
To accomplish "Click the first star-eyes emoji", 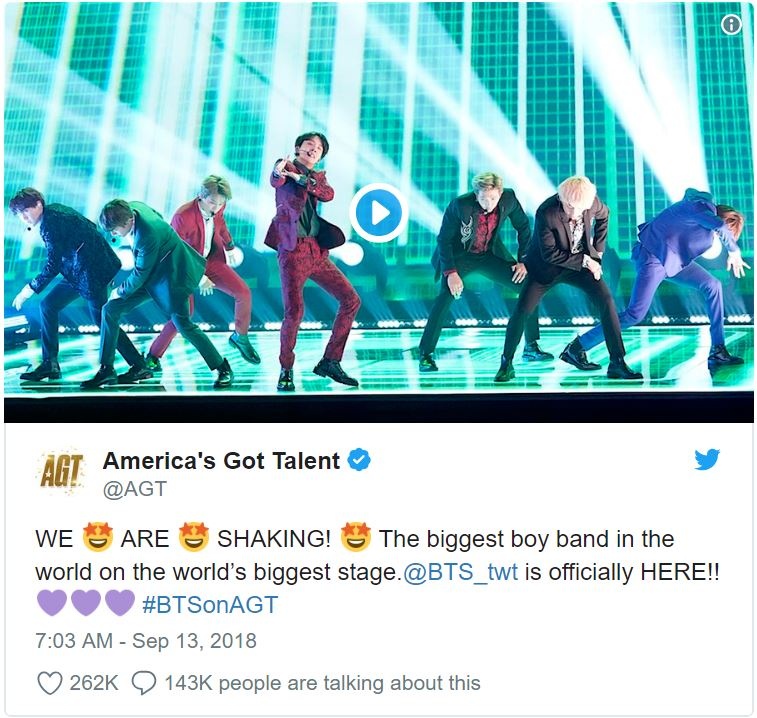I will click(98, 536).
